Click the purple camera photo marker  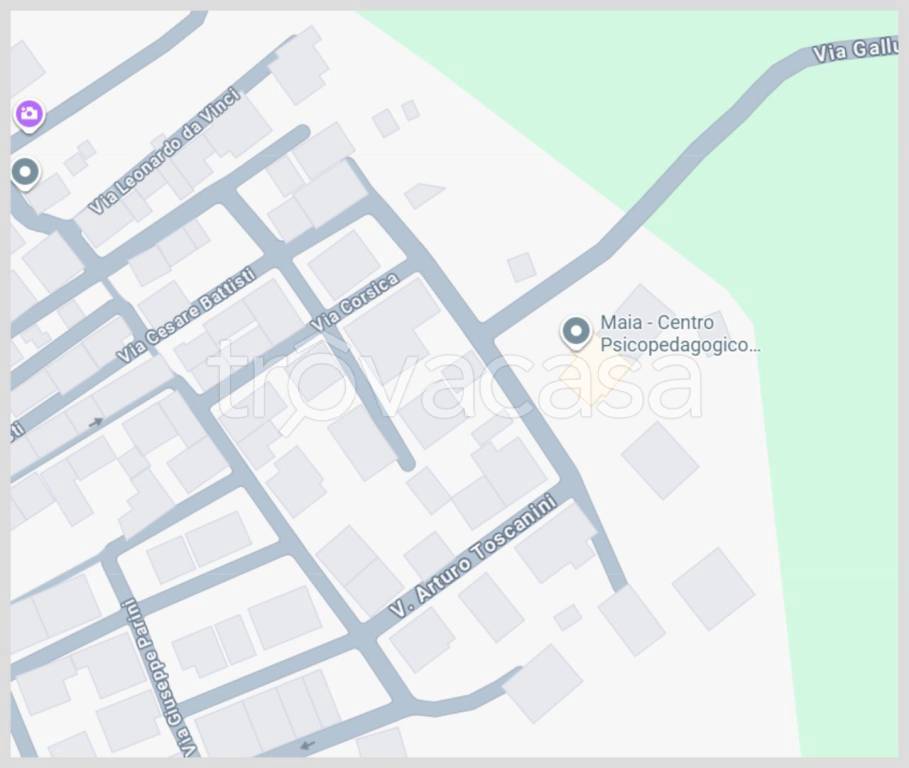point(29,114)
